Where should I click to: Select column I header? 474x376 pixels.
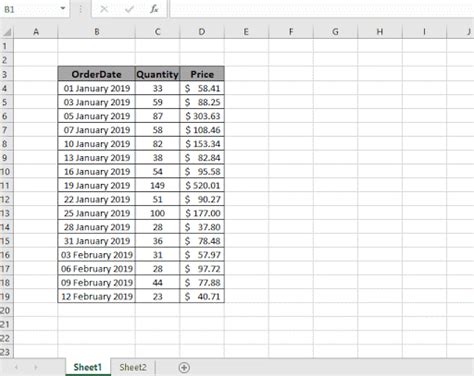(424, 32)
